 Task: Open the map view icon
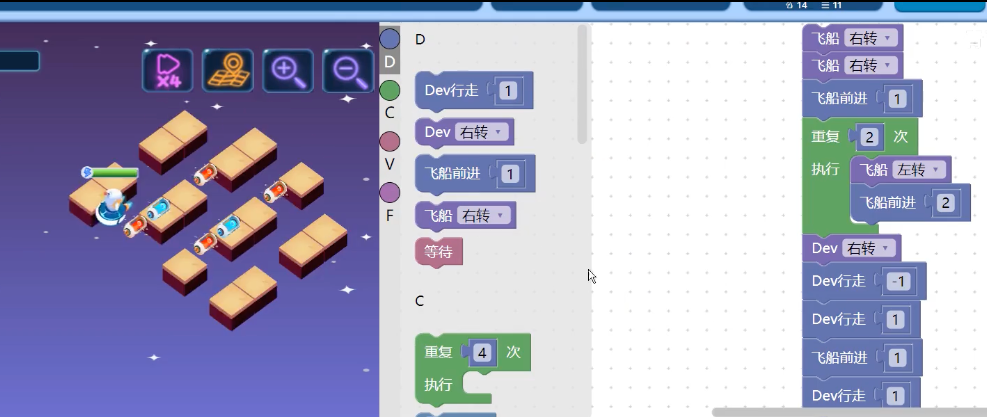point(228,70)
